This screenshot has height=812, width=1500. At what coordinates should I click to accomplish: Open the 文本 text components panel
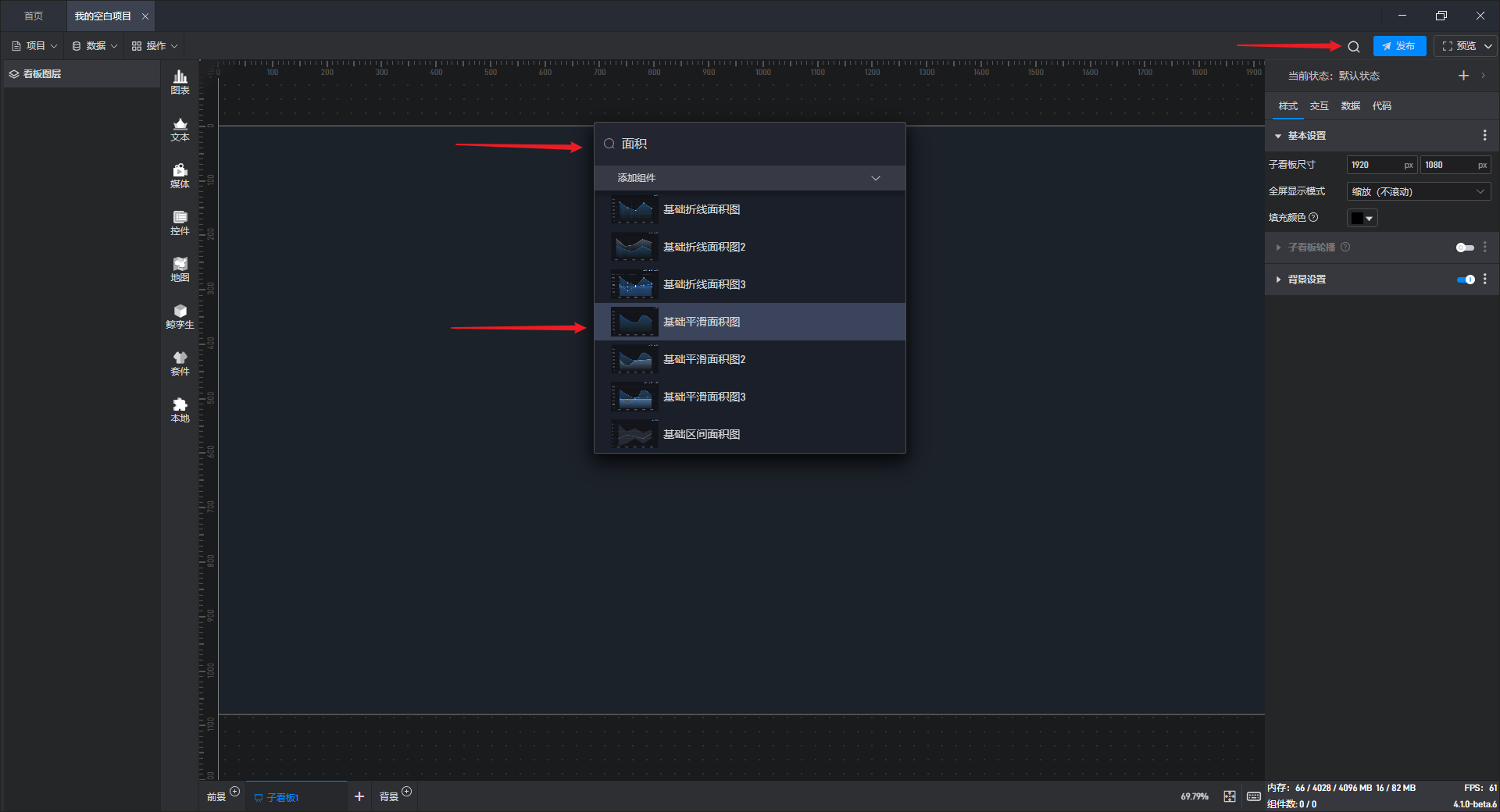tap(180, 130)
